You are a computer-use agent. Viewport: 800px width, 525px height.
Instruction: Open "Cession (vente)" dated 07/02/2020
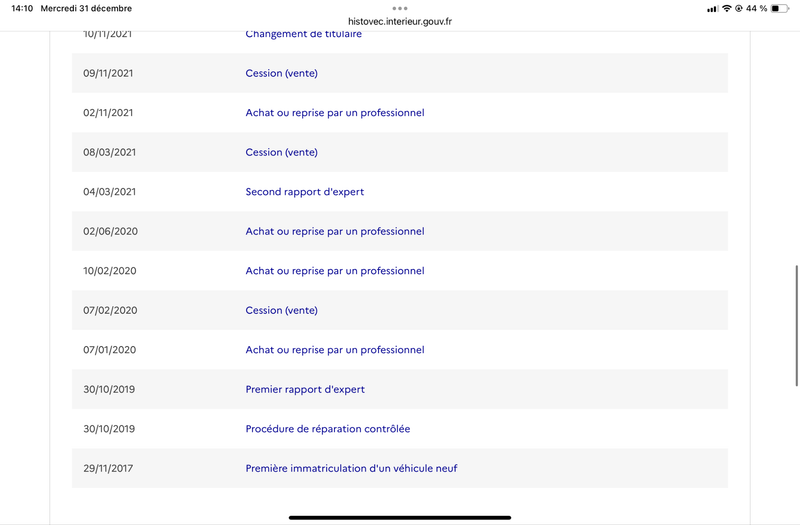(281, 310)
